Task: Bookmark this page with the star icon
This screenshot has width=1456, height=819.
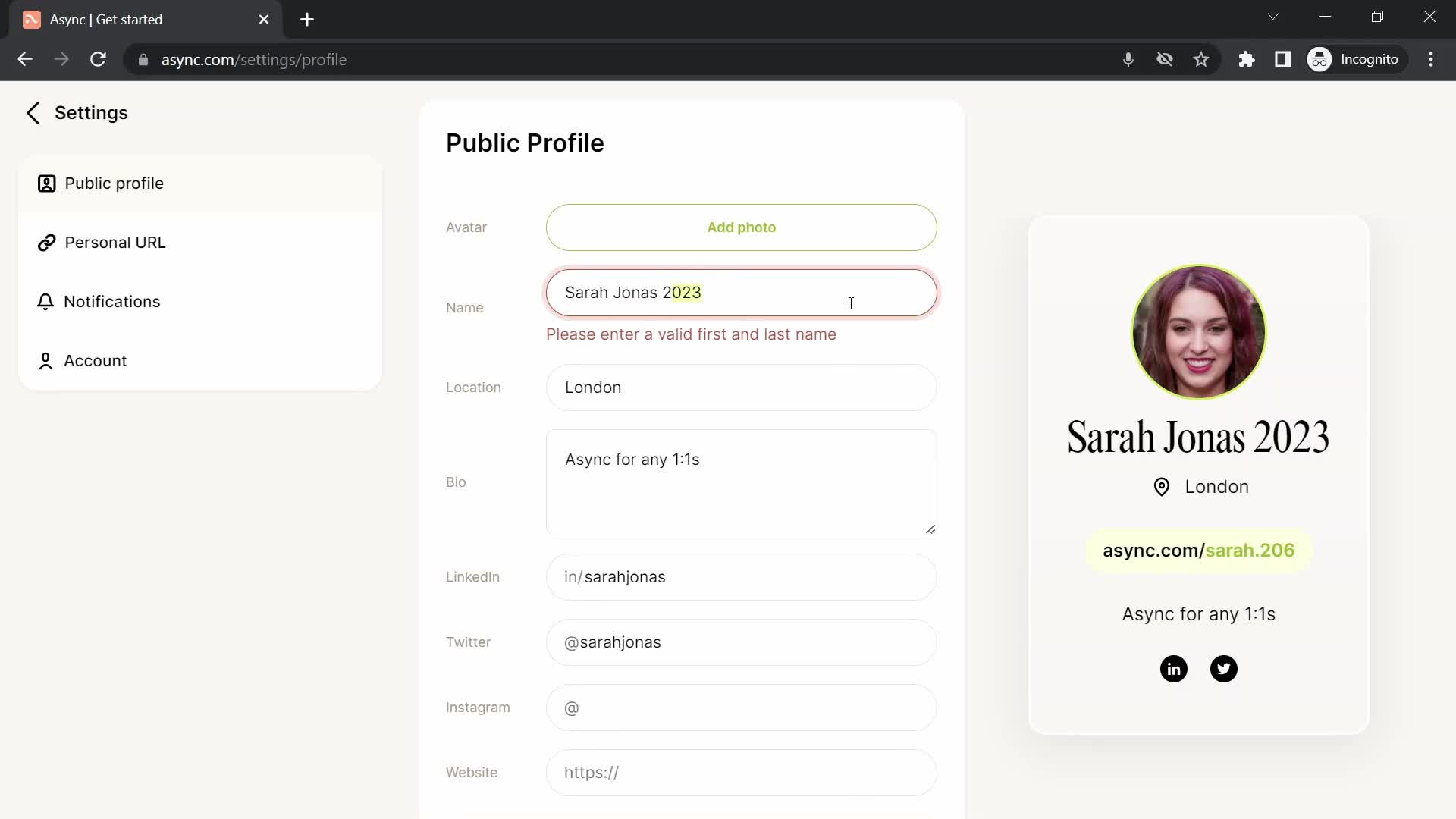Action: tap(1201, 59)
